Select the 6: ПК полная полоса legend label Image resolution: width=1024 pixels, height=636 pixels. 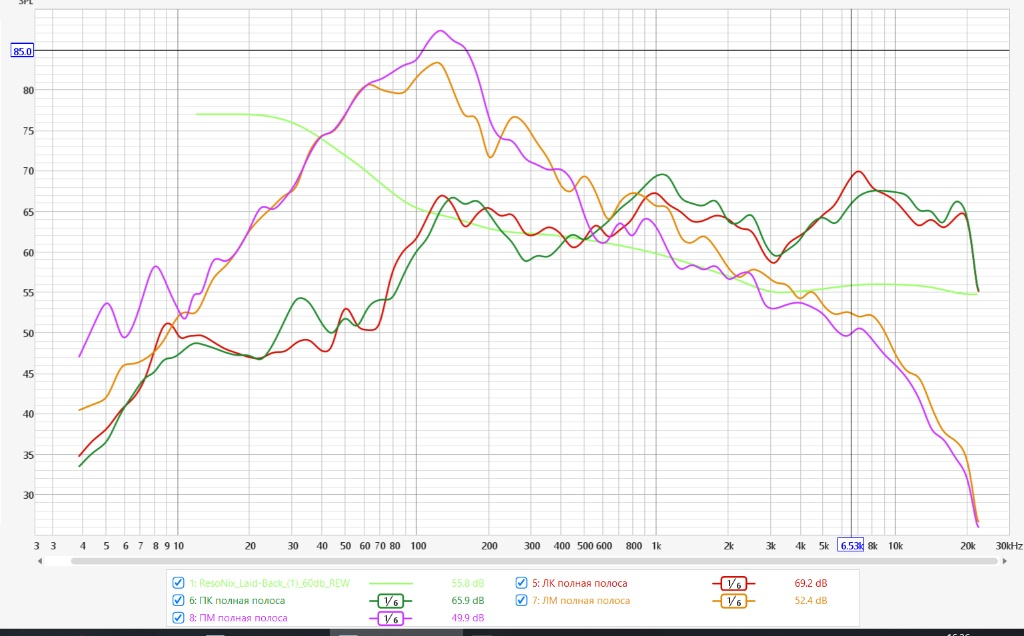[237, 600]
